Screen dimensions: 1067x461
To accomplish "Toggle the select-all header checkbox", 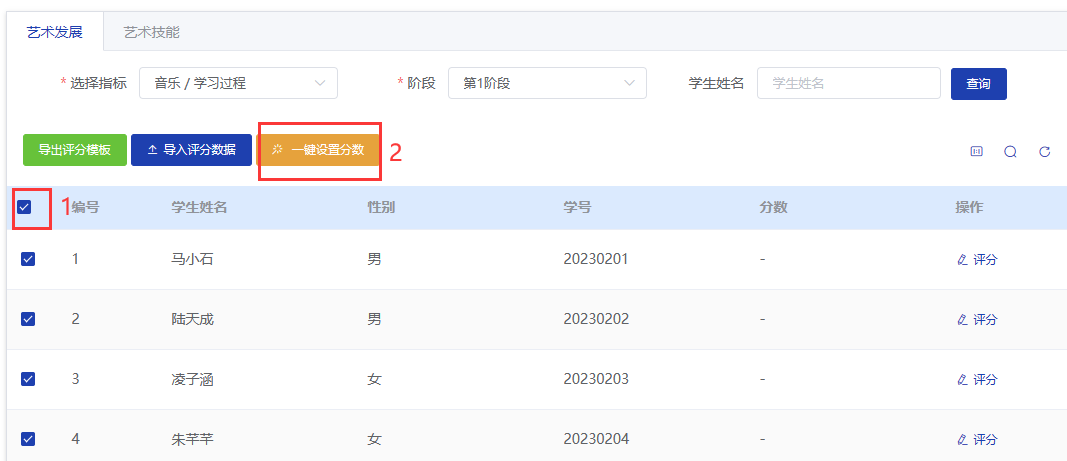I will [24, 207].
